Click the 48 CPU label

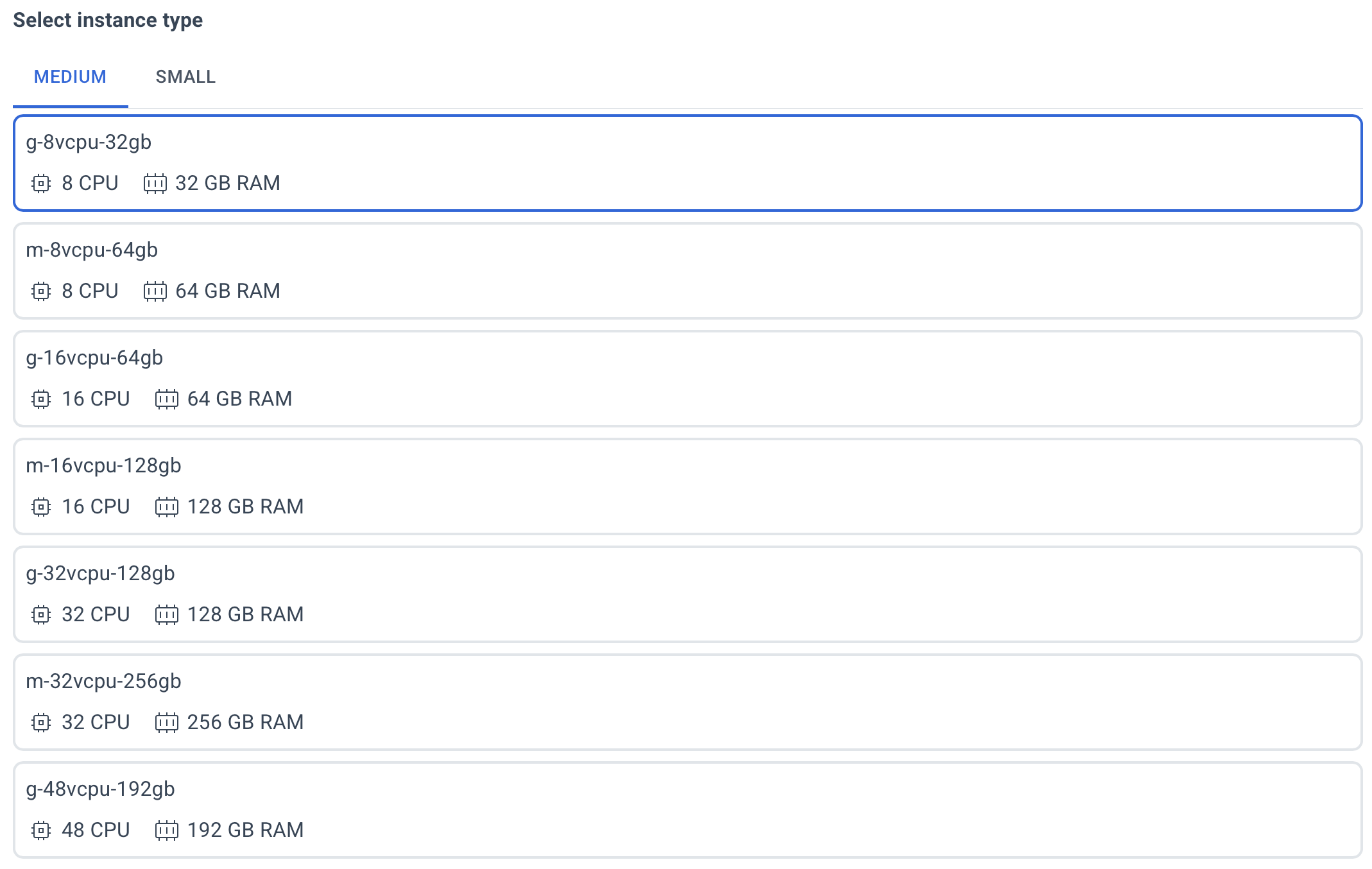pos(96,830)
